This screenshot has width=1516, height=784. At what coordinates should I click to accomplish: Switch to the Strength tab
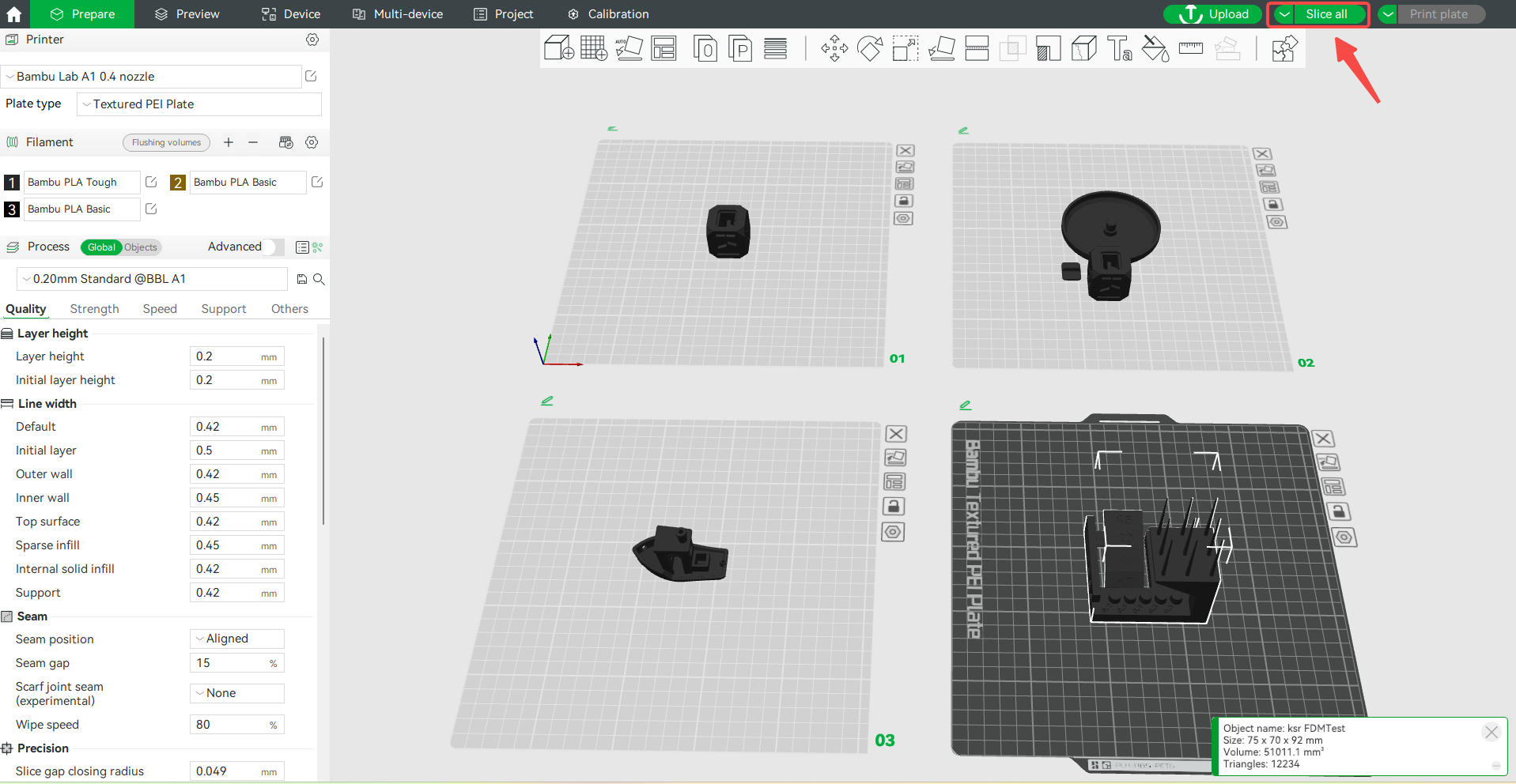[94, 309]
